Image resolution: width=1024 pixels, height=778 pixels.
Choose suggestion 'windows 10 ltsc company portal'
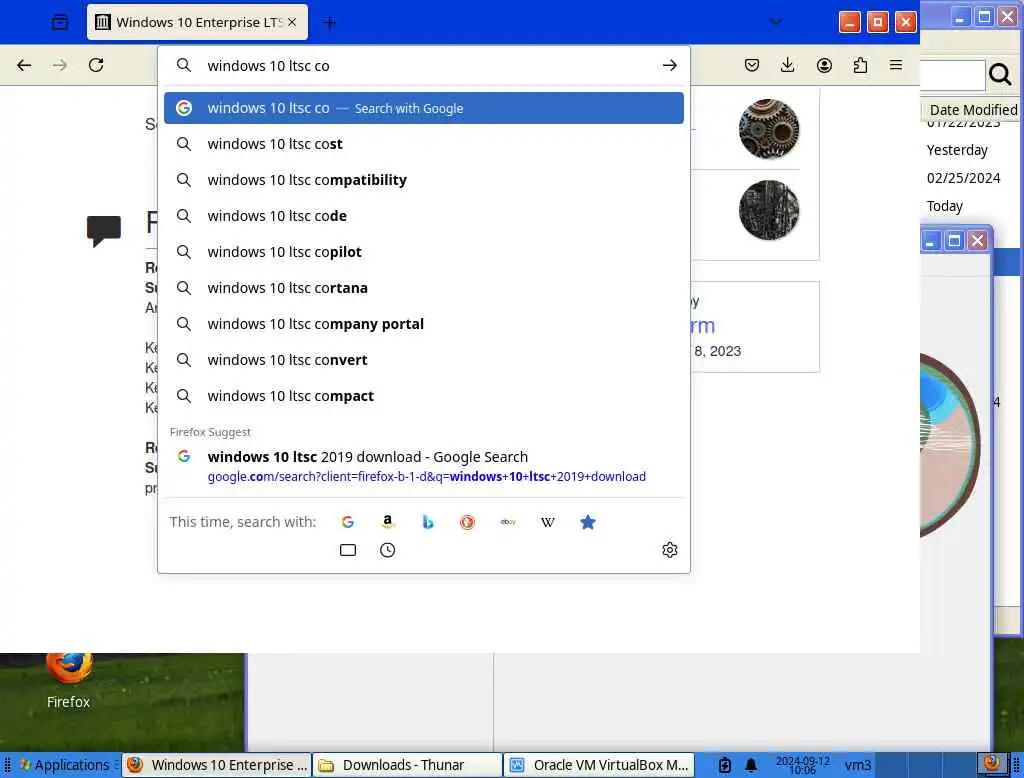[x=424, y=323]
